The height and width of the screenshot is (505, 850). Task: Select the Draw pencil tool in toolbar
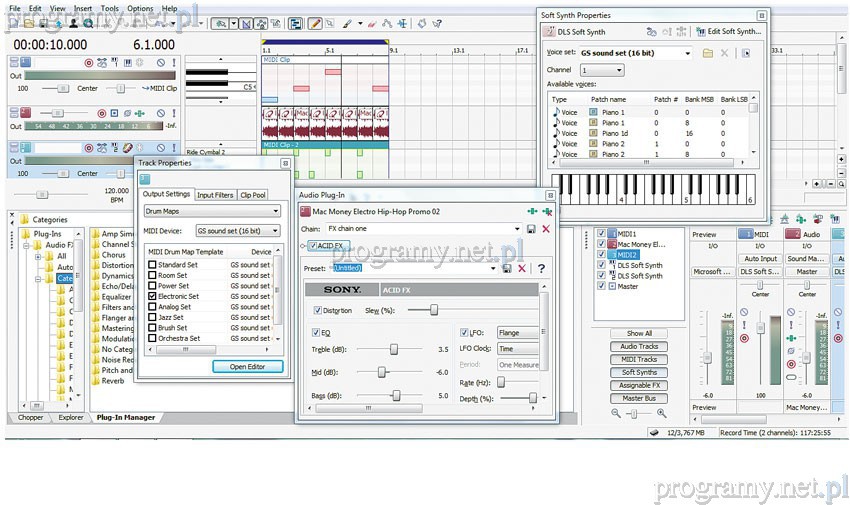(314, 22)
